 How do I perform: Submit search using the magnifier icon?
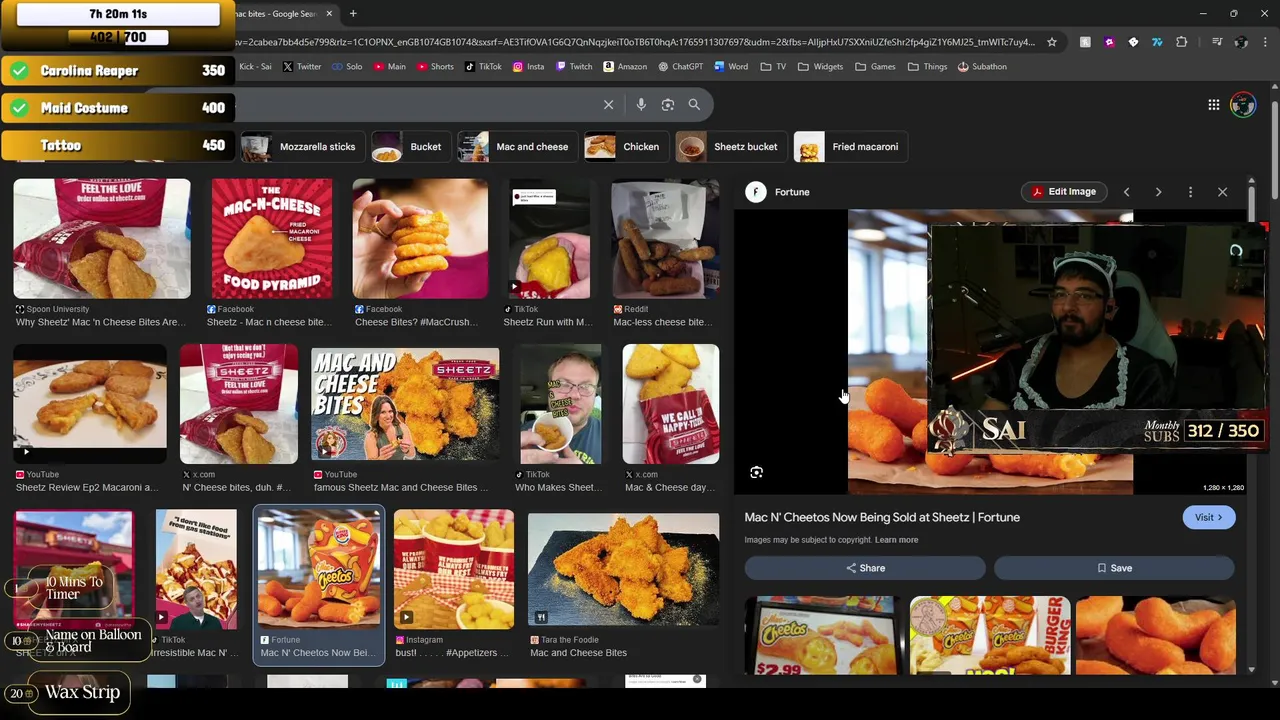pyautogui.click(x=694, y=104)
